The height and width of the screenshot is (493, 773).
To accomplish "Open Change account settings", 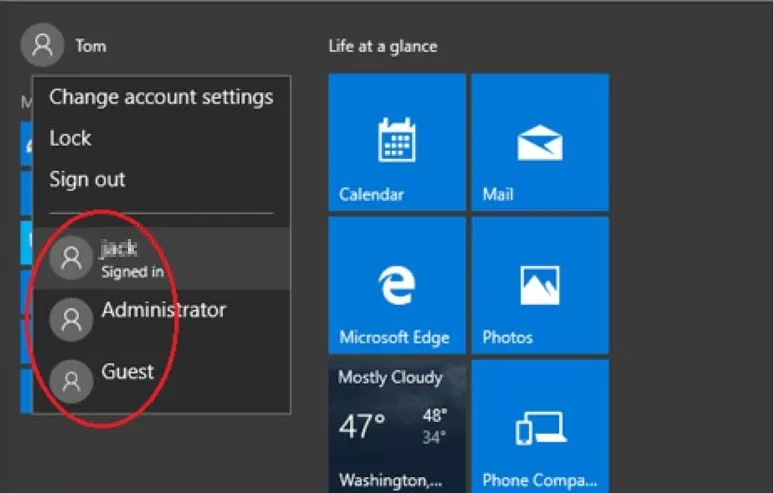I will coord(161,97).
